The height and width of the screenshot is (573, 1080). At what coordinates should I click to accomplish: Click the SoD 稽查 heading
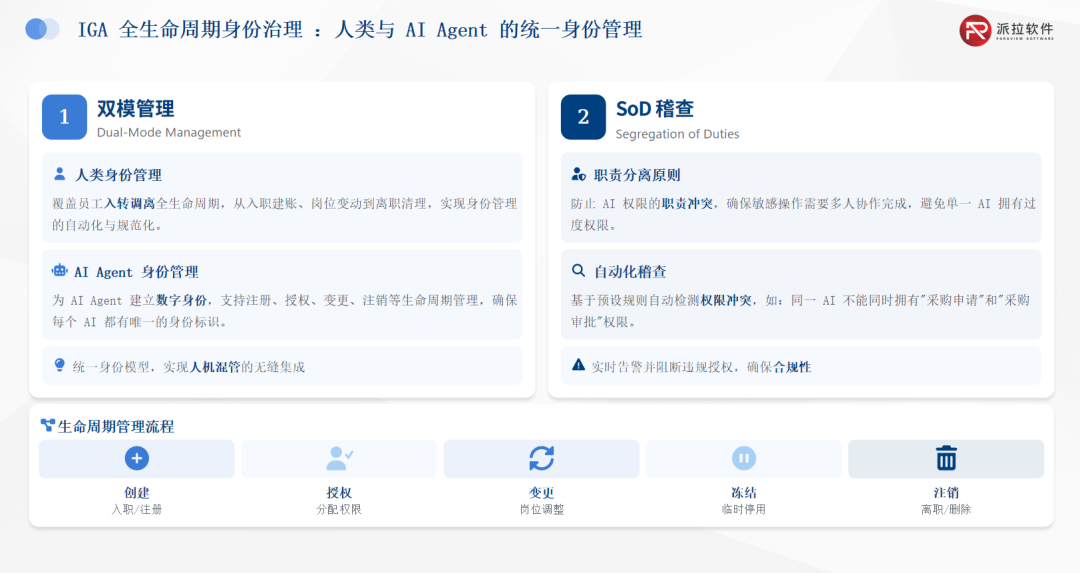point(654,109)
